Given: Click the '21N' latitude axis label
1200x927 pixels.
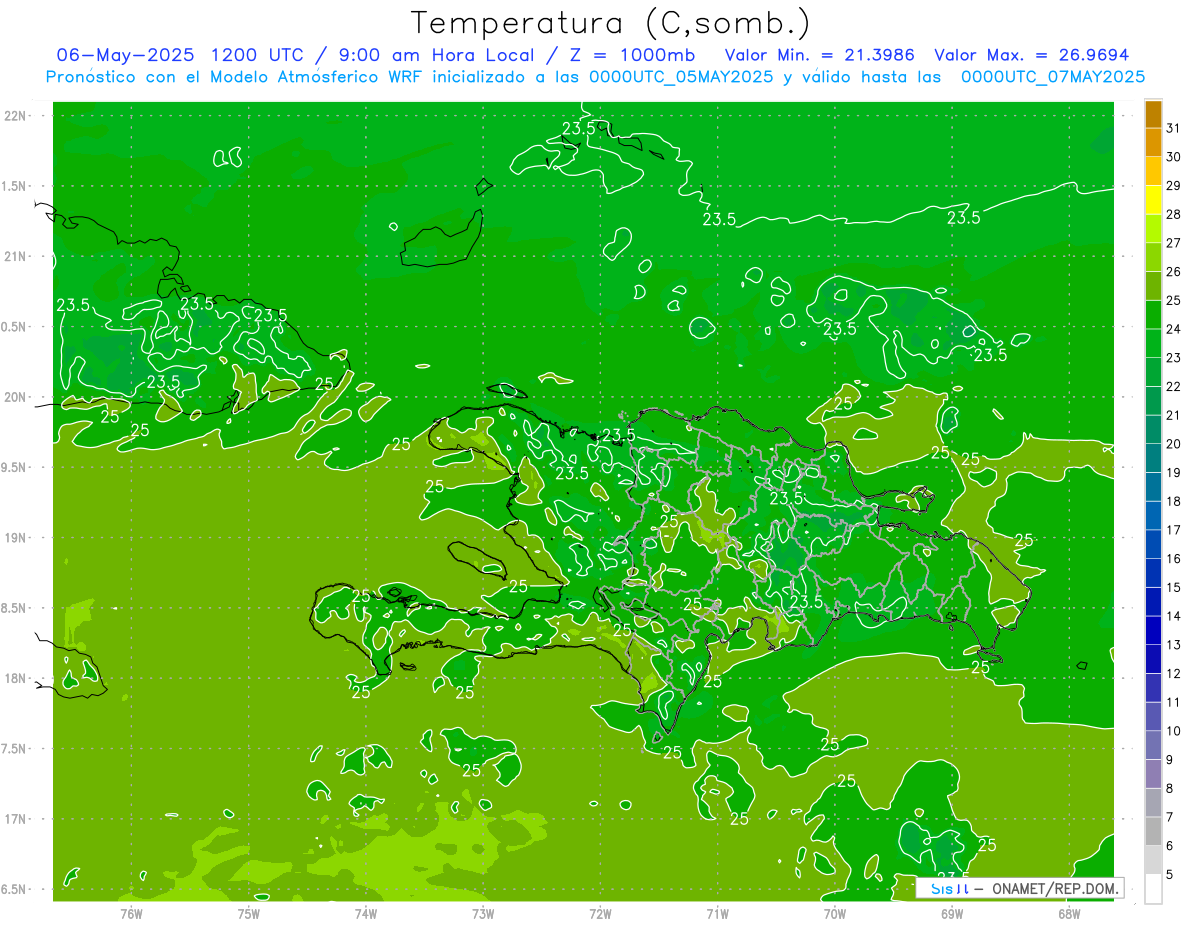Looking at the screenshot, I should click(16, 256).
